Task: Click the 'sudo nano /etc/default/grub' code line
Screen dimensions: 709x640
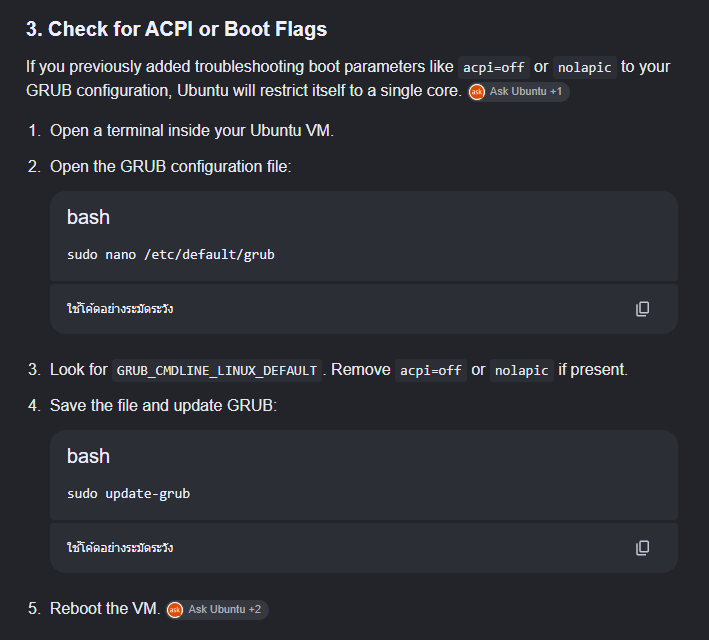Action: pyautogui.click(x=171, y=255)
